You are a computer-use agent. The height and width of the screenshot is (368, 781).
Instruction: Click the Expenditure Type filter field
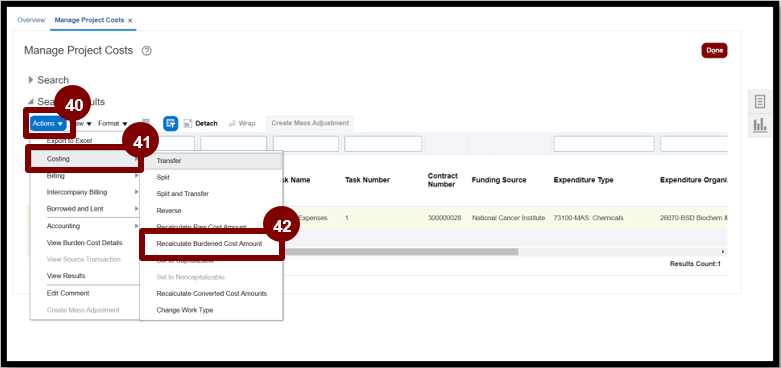(604, 144)
